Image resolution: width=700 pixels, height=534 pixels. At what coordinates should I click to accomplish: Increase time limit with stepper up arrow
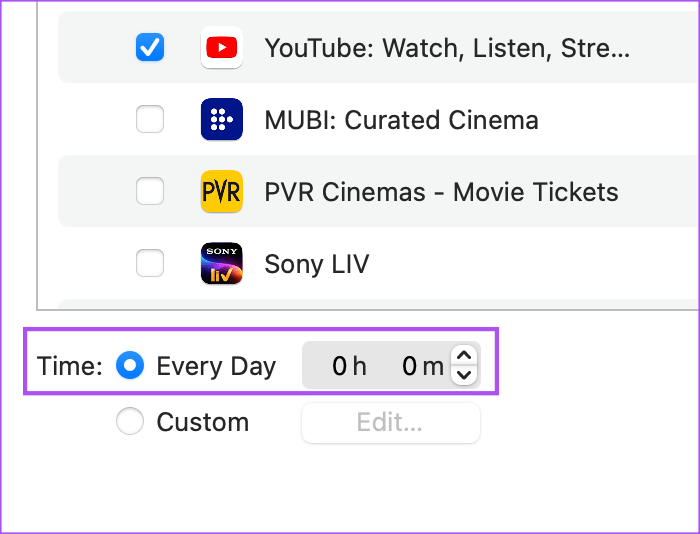tap(464, 356)
